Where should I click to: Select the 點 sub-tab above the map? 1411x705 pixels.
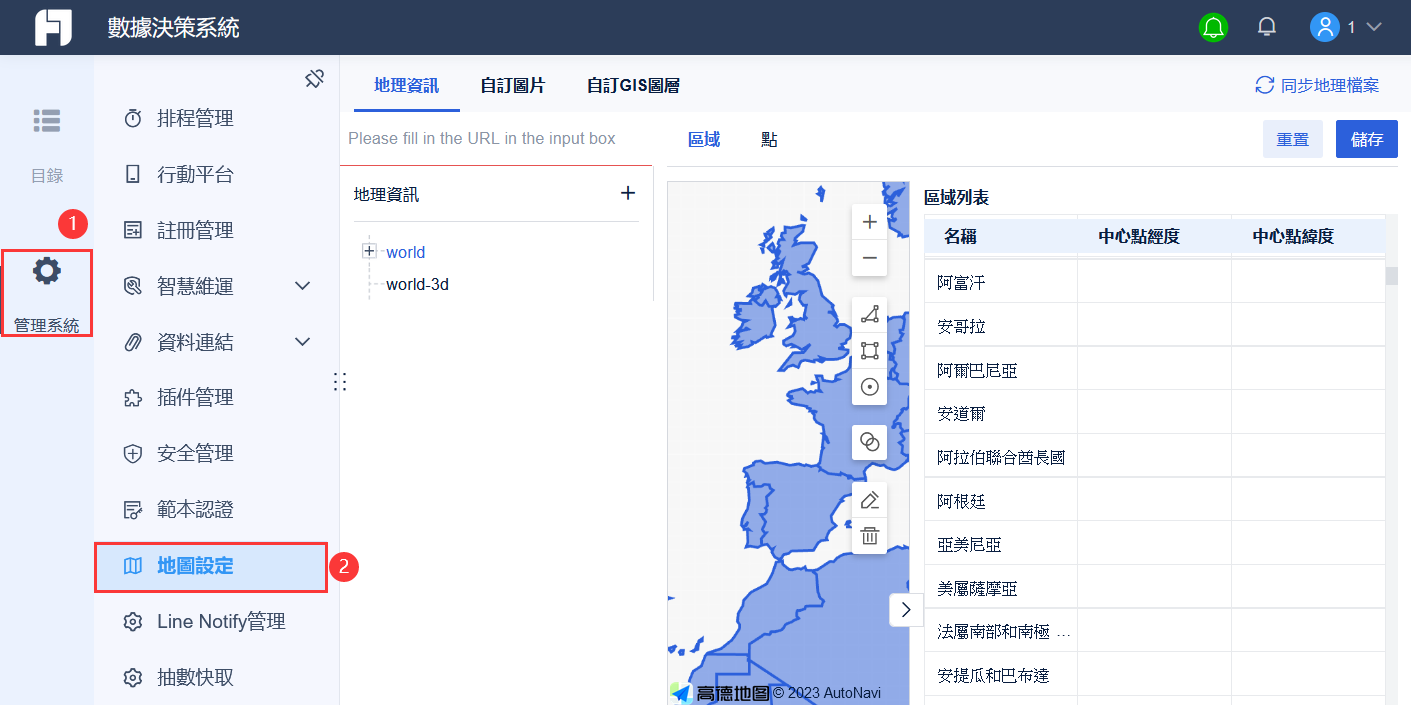pos(768,139)
